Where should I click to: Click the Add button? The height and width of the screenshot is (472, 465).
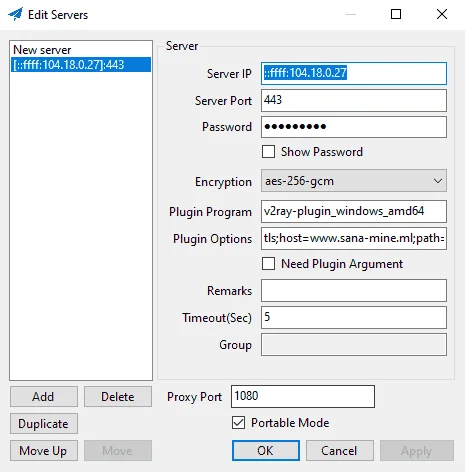[x=44, y=396]
